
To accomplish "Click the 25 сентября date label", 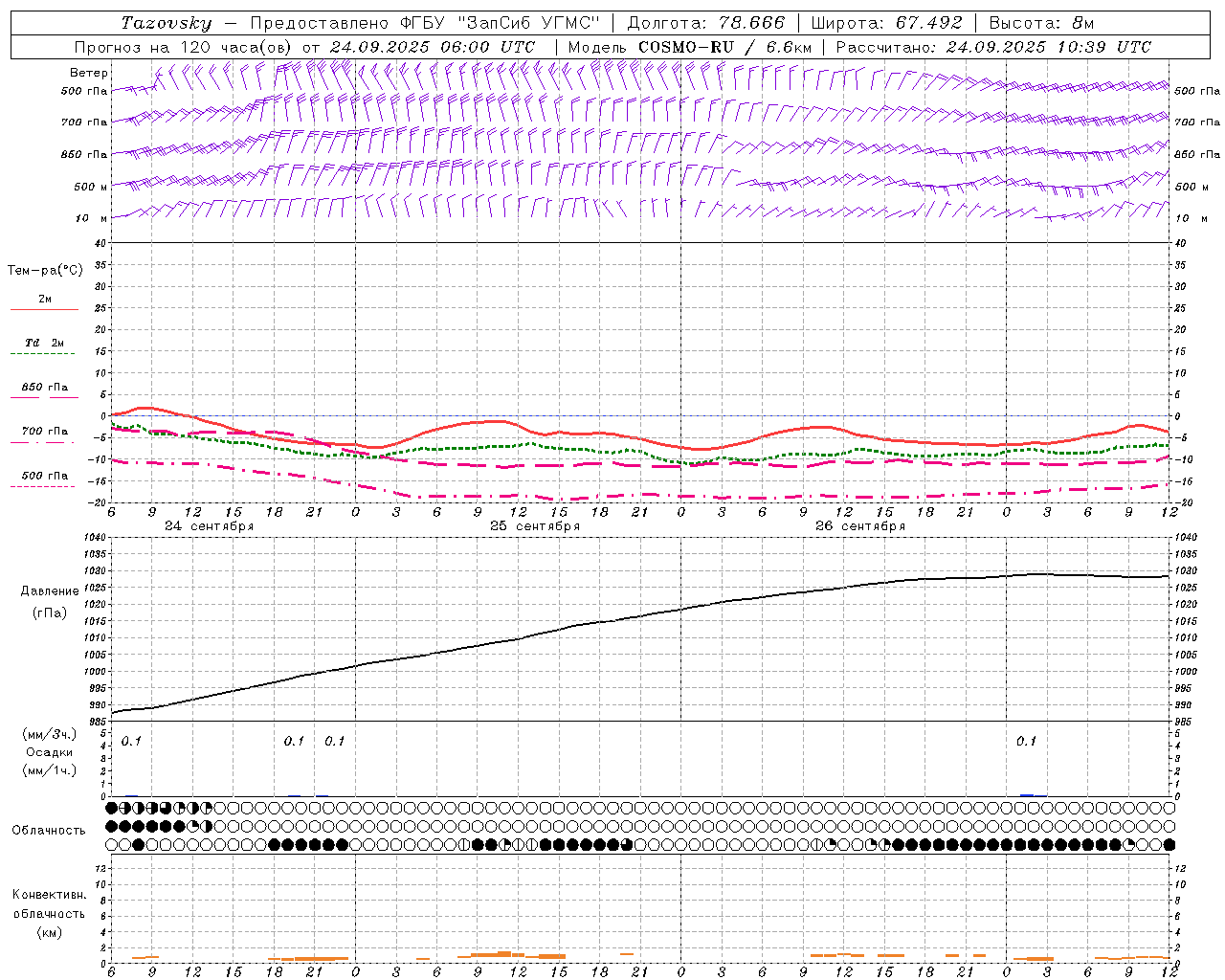I will [x=534, y=526].
